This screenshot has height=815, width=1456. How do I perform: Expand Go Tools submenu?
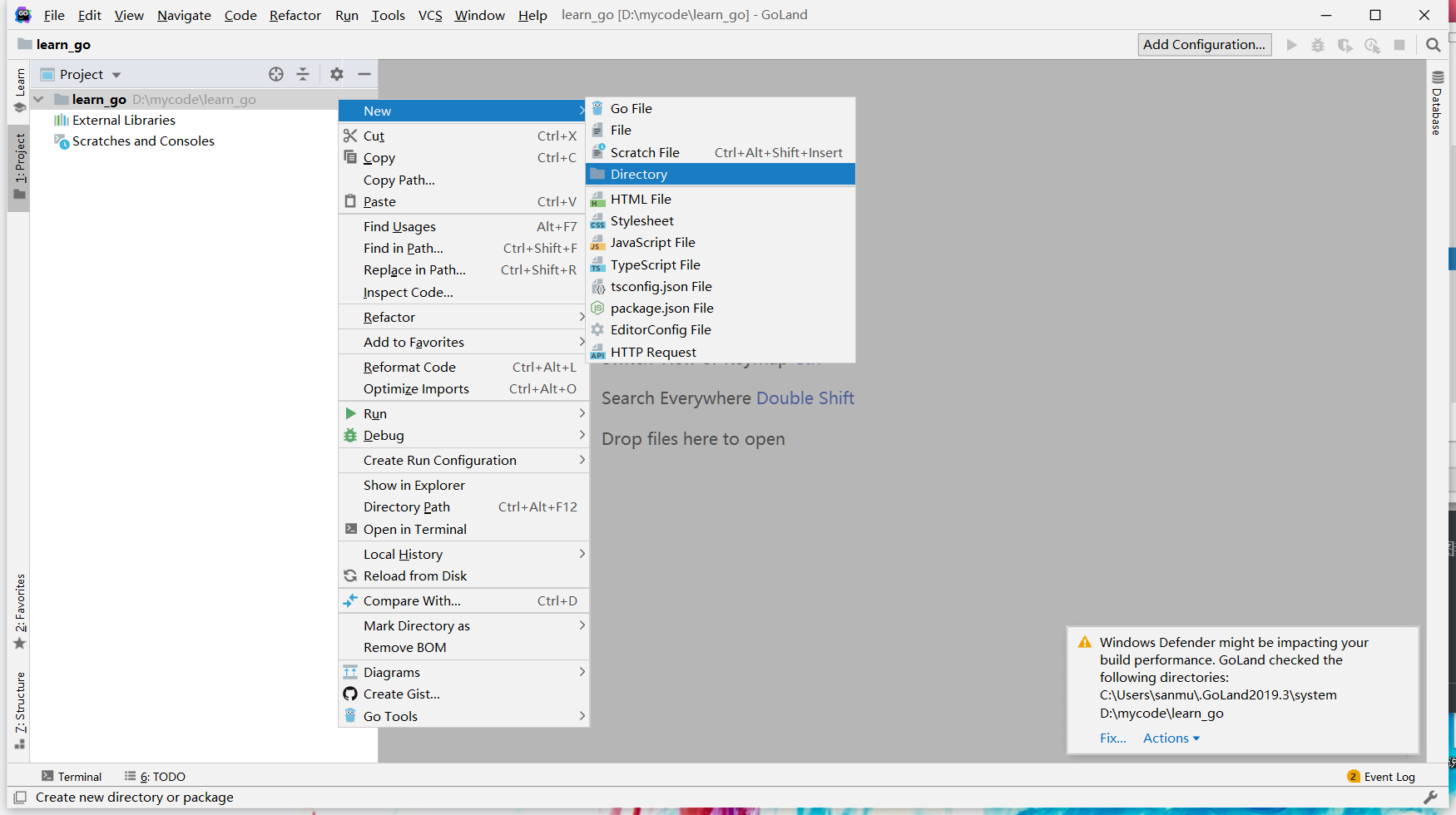(x=463, y=716)
